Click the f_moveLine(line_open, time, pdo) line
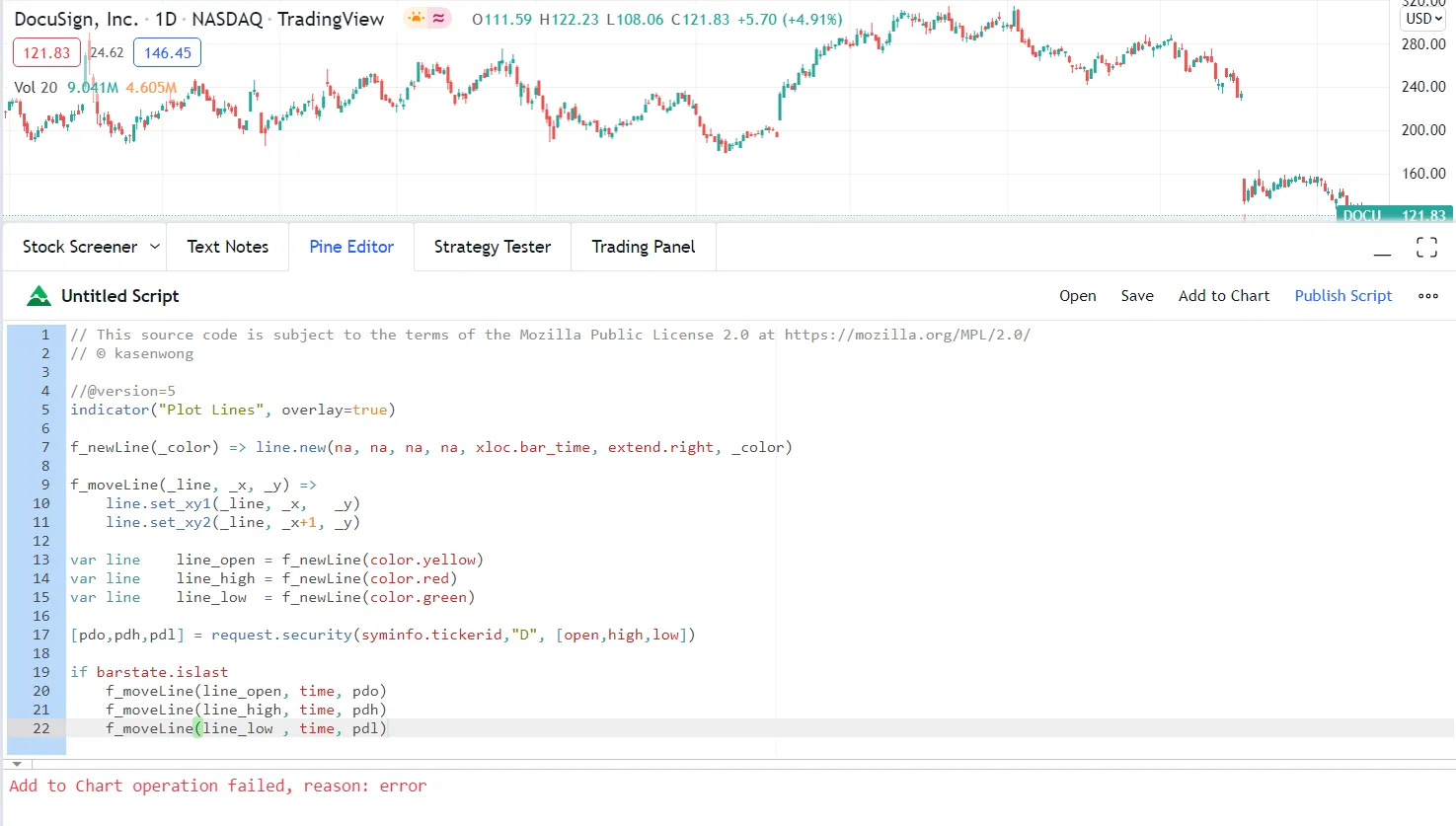This screenshot has height=826, width=1456. 246,692
